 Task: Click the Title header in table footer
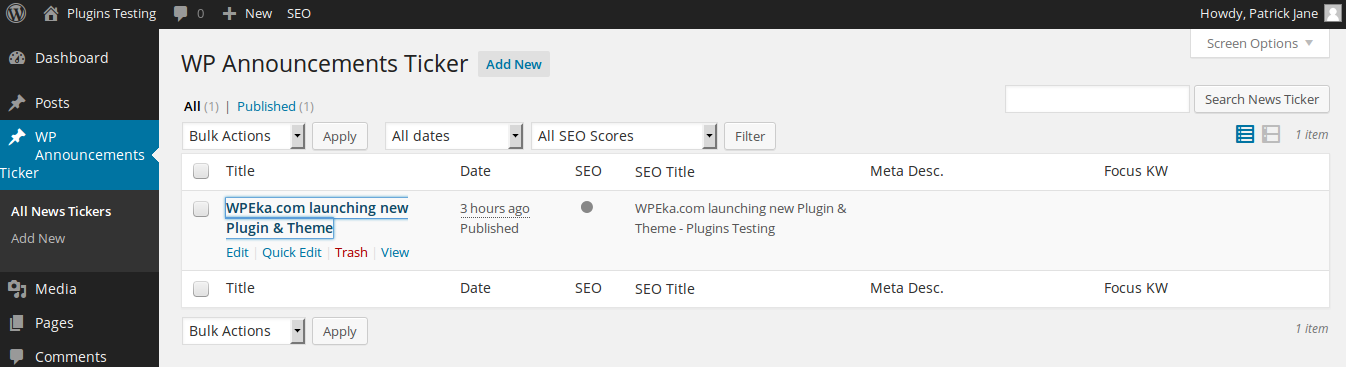[x=240, y=288]
